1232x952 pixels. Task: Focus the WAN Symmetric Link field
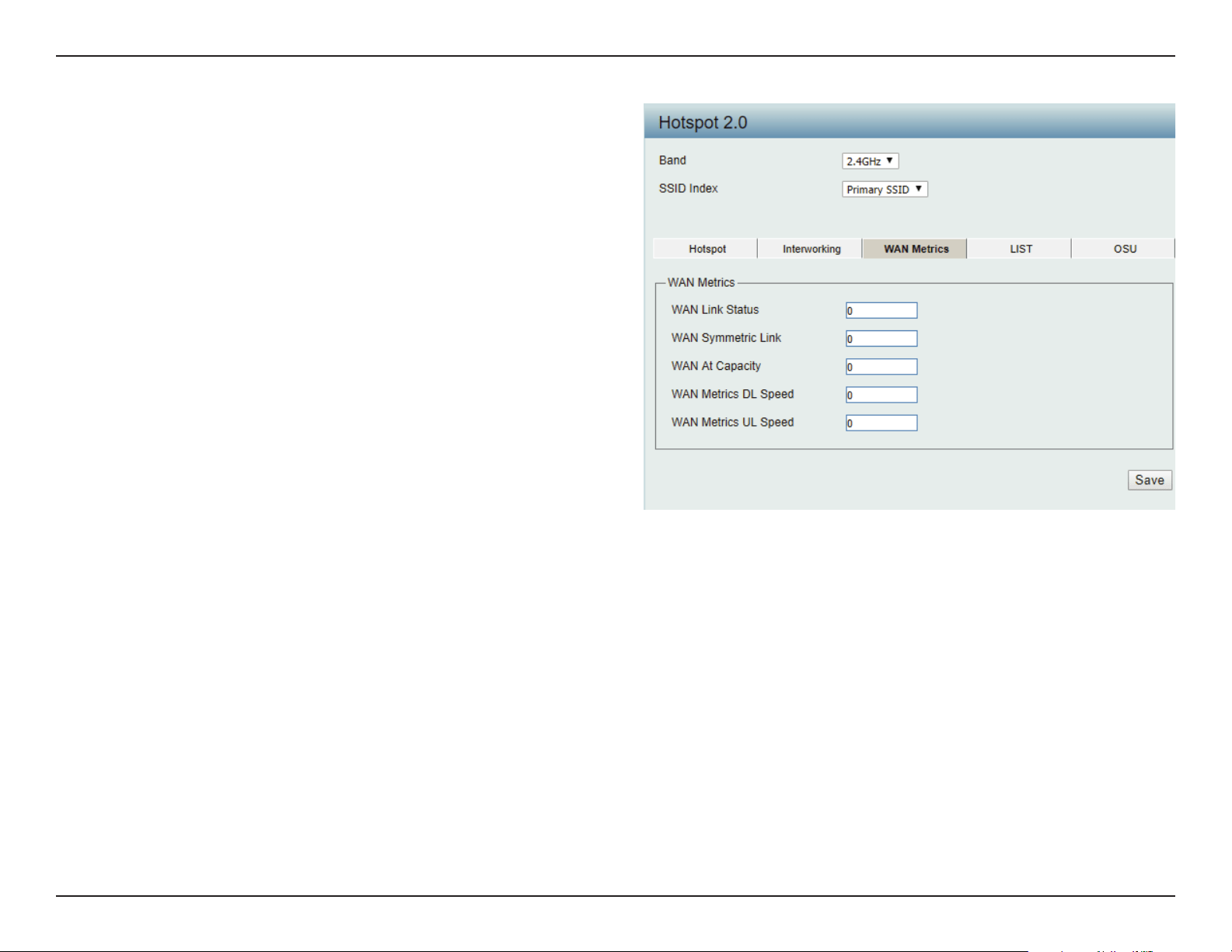(x=881, y=339)
